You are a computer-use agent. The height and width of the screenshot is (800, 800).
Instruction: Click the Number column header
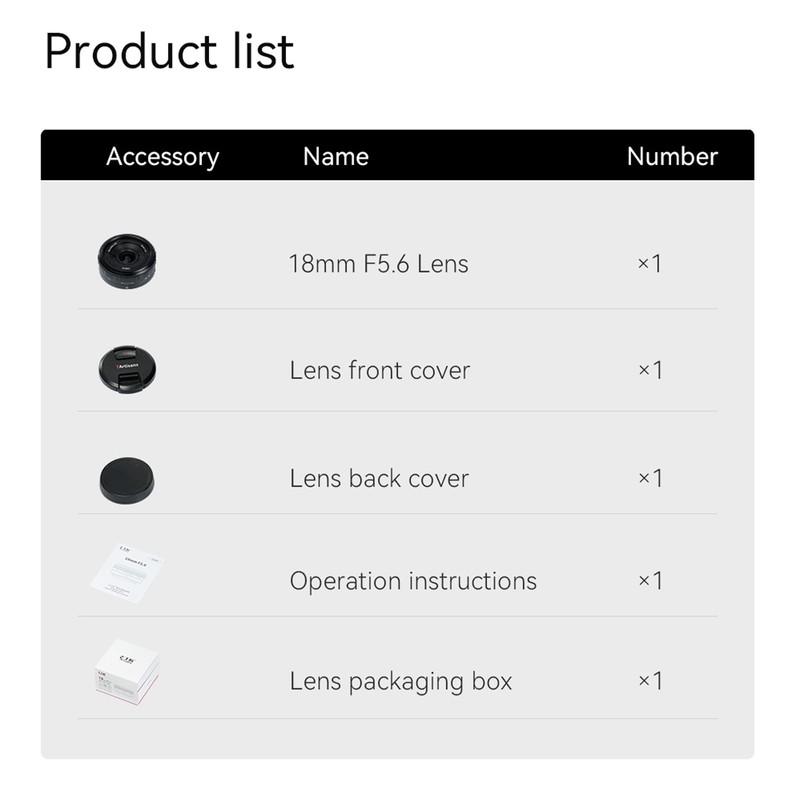(672, 157)
